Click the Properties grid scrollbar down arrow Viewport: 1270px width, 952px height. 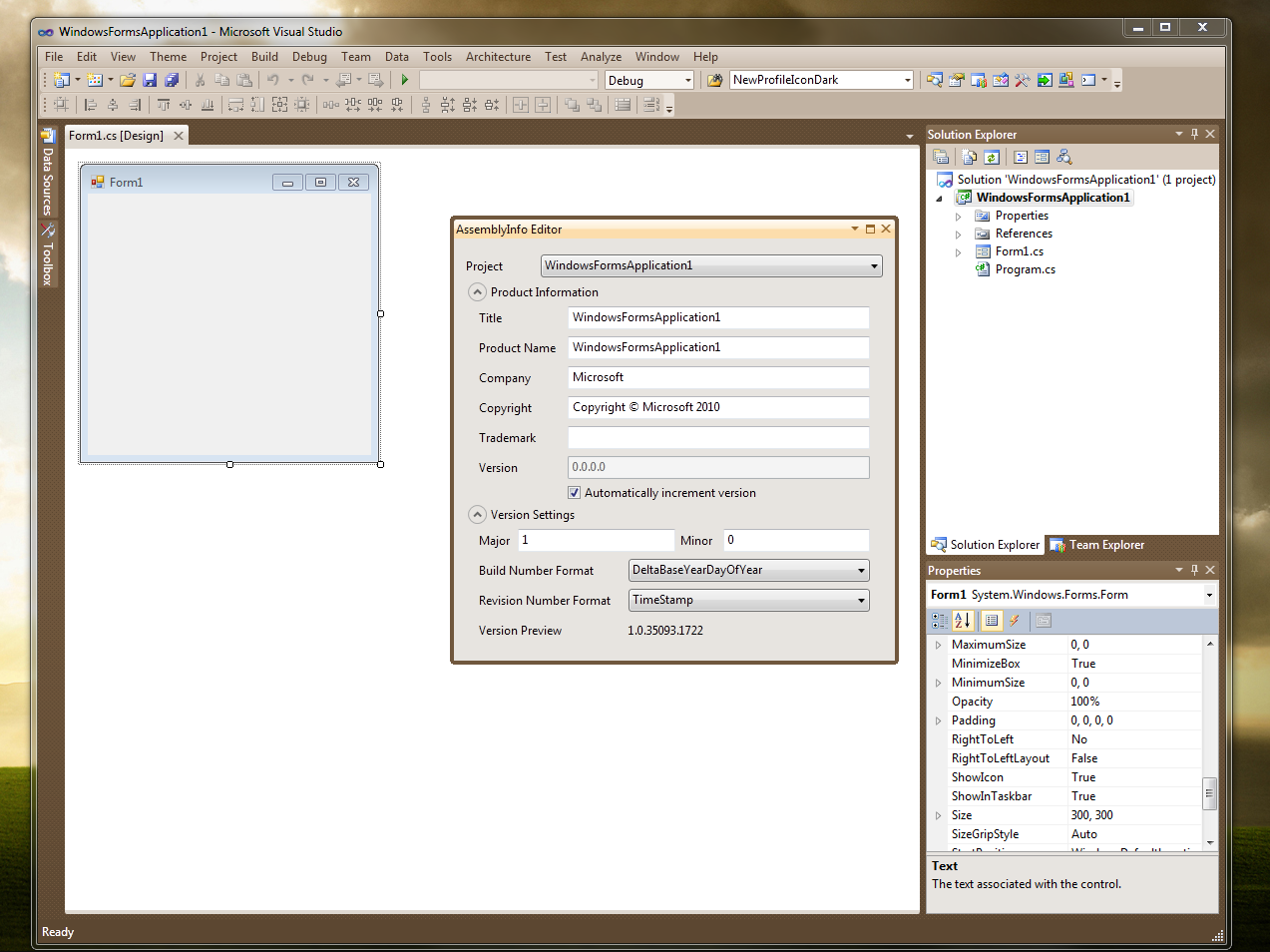click(1210, 843)
